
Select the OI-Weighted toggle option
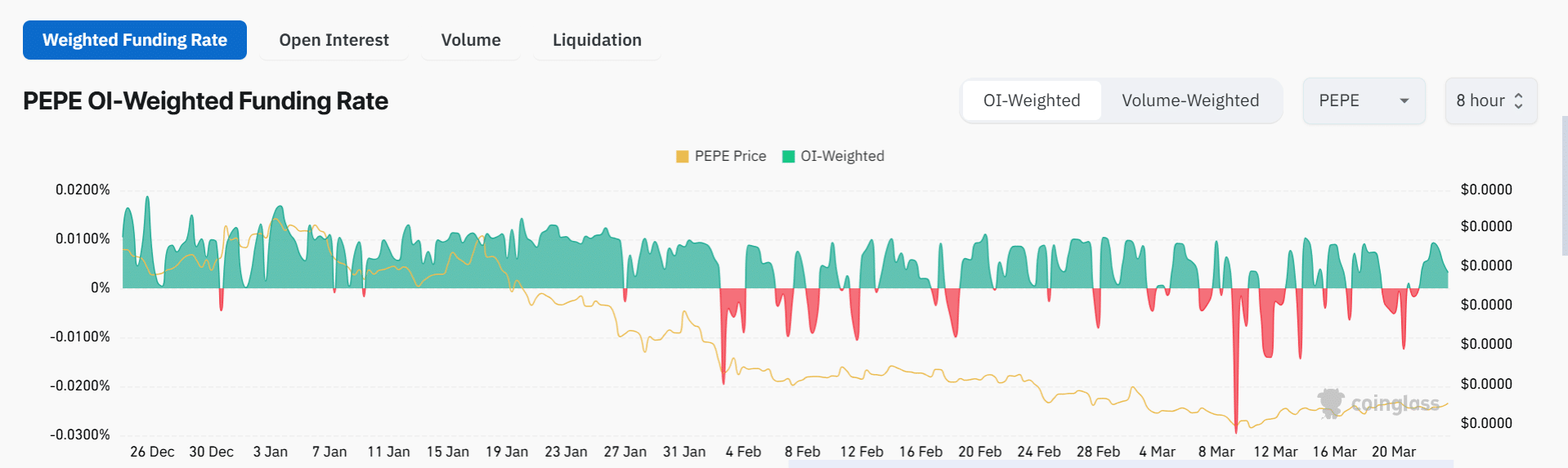1032,100
